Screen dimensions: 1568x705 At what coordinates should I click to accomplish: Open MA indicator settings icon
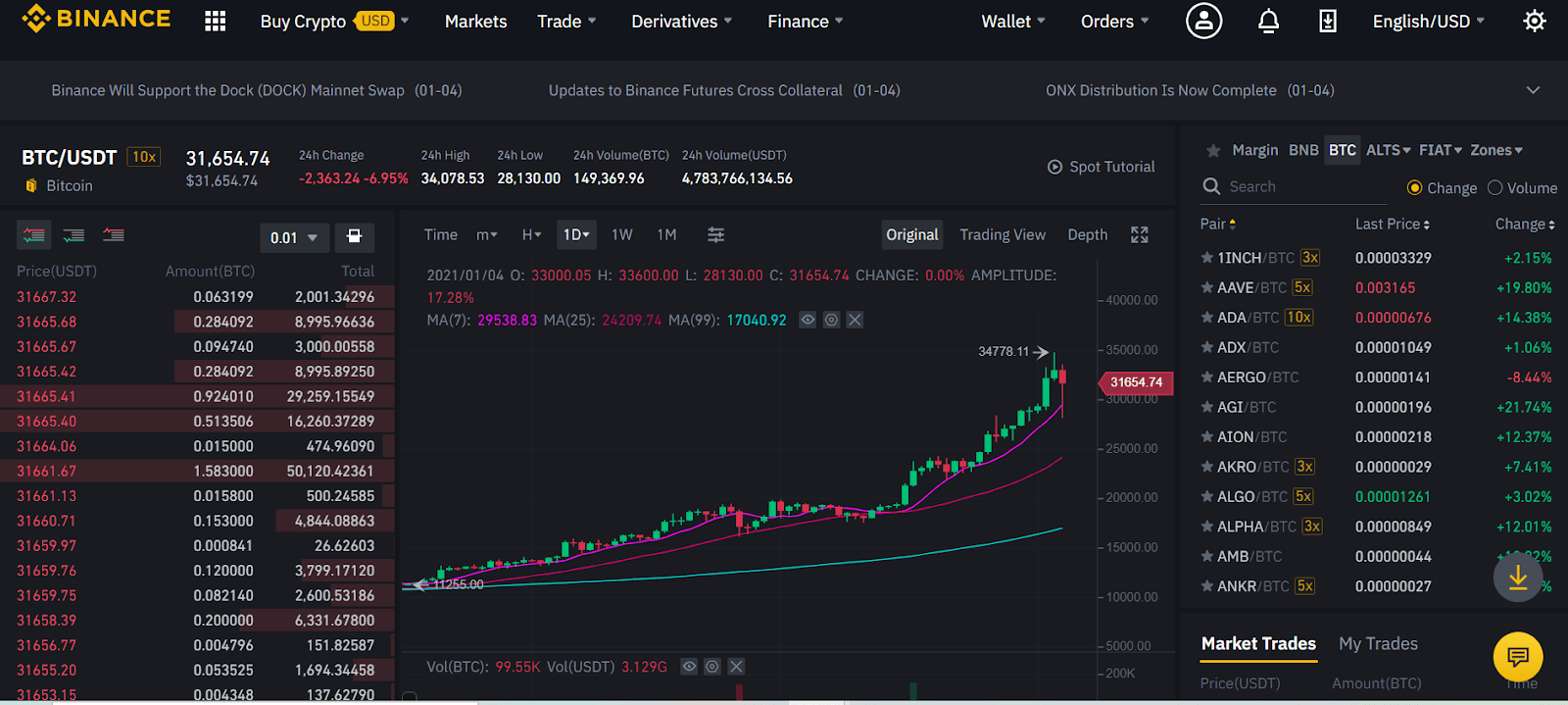point(831,320)
